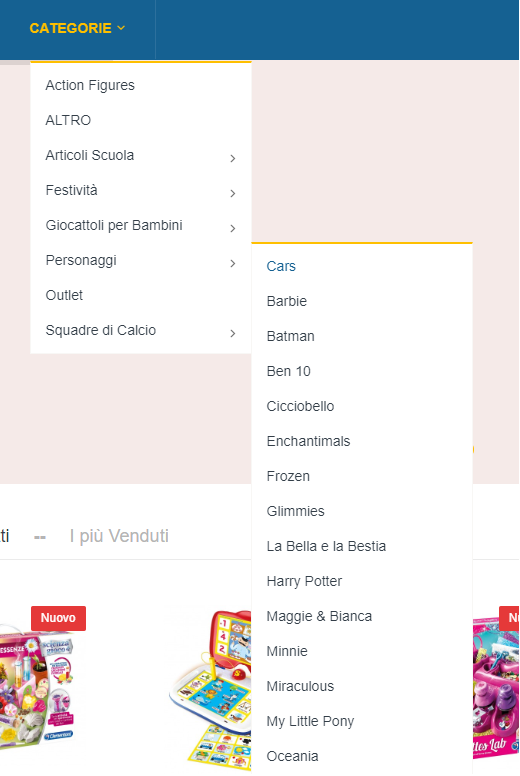
Task: Click the Personaggi submenu chevron
Action: click(233, 263)
